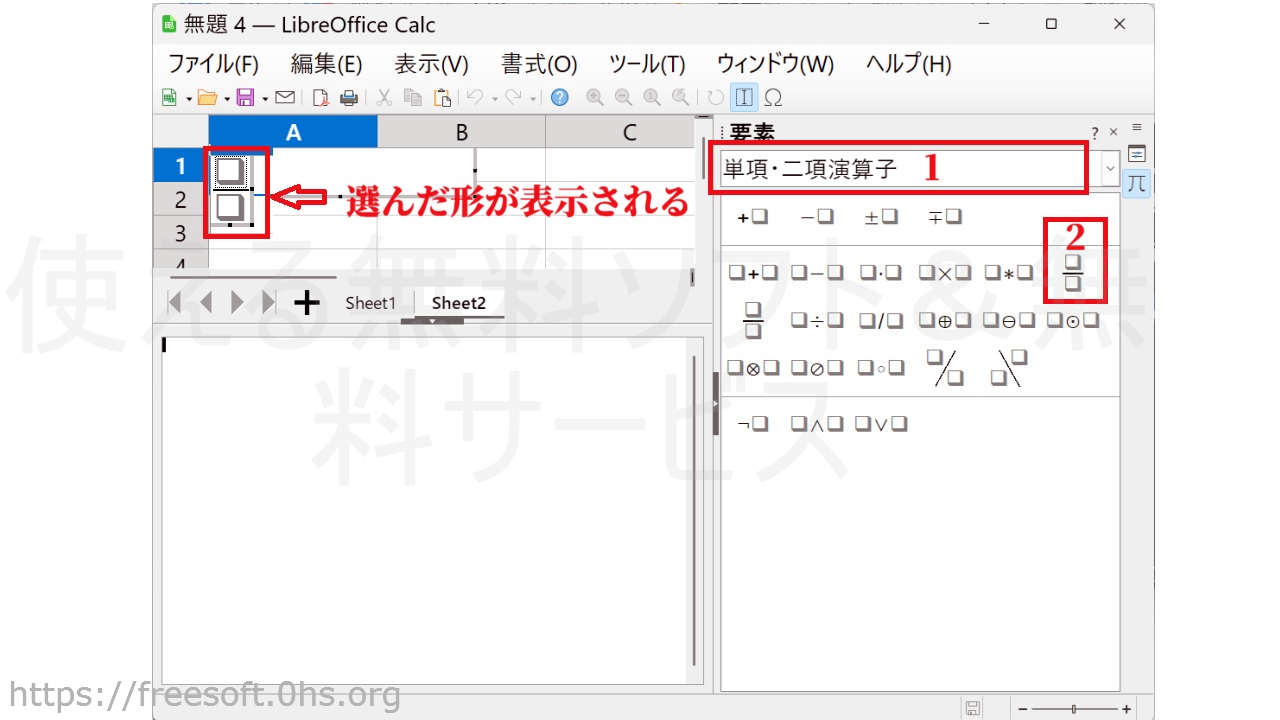Screen dimensions: 1280x720
Task: Click the blue Help icon
Action: click(x=560, y=97)
